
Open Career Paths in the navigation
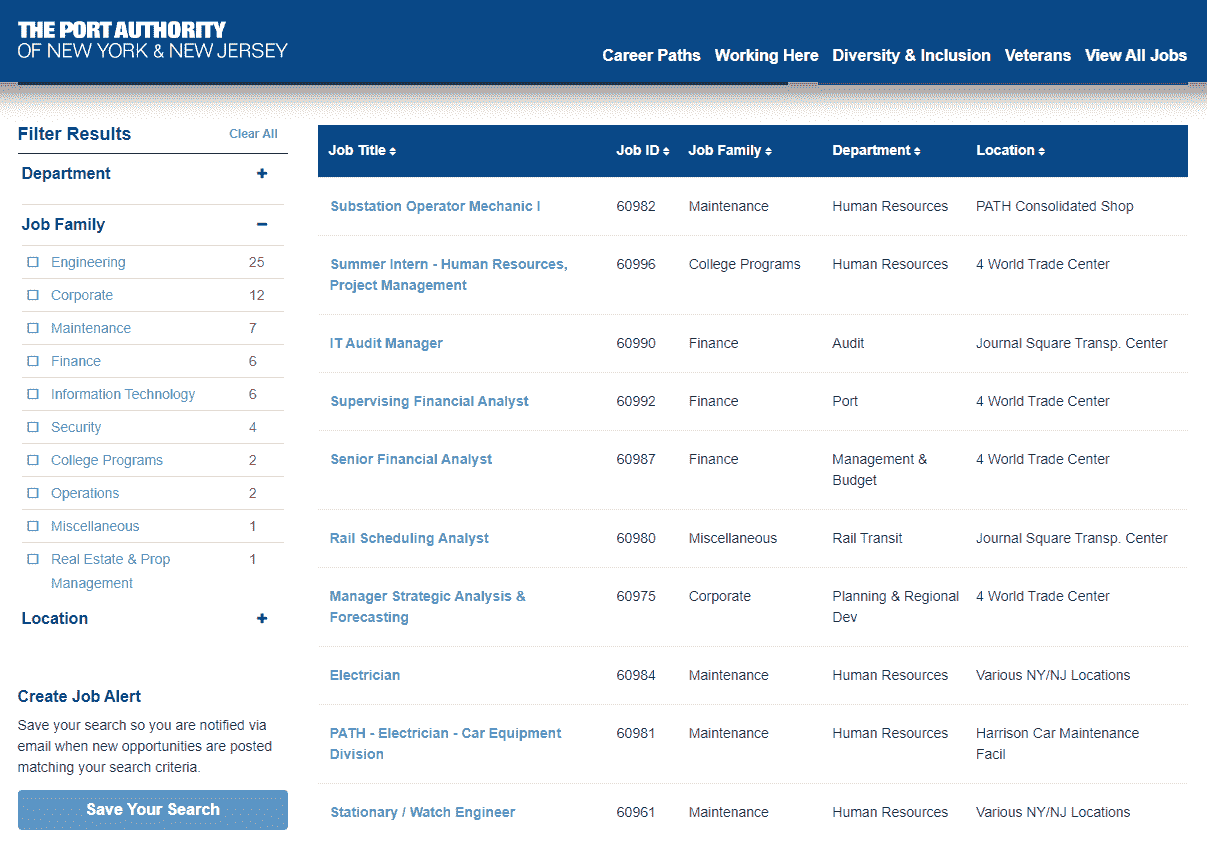pyautogui.click(x=651, y=55)
